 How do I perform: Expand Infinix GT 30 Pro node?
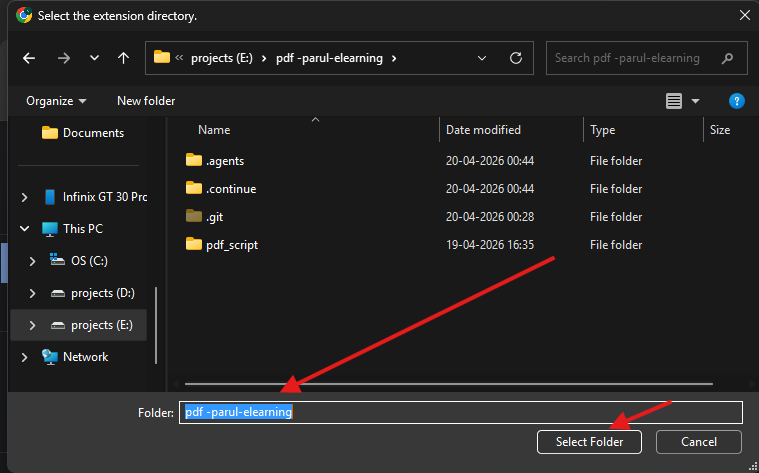(x=24, y=197)
